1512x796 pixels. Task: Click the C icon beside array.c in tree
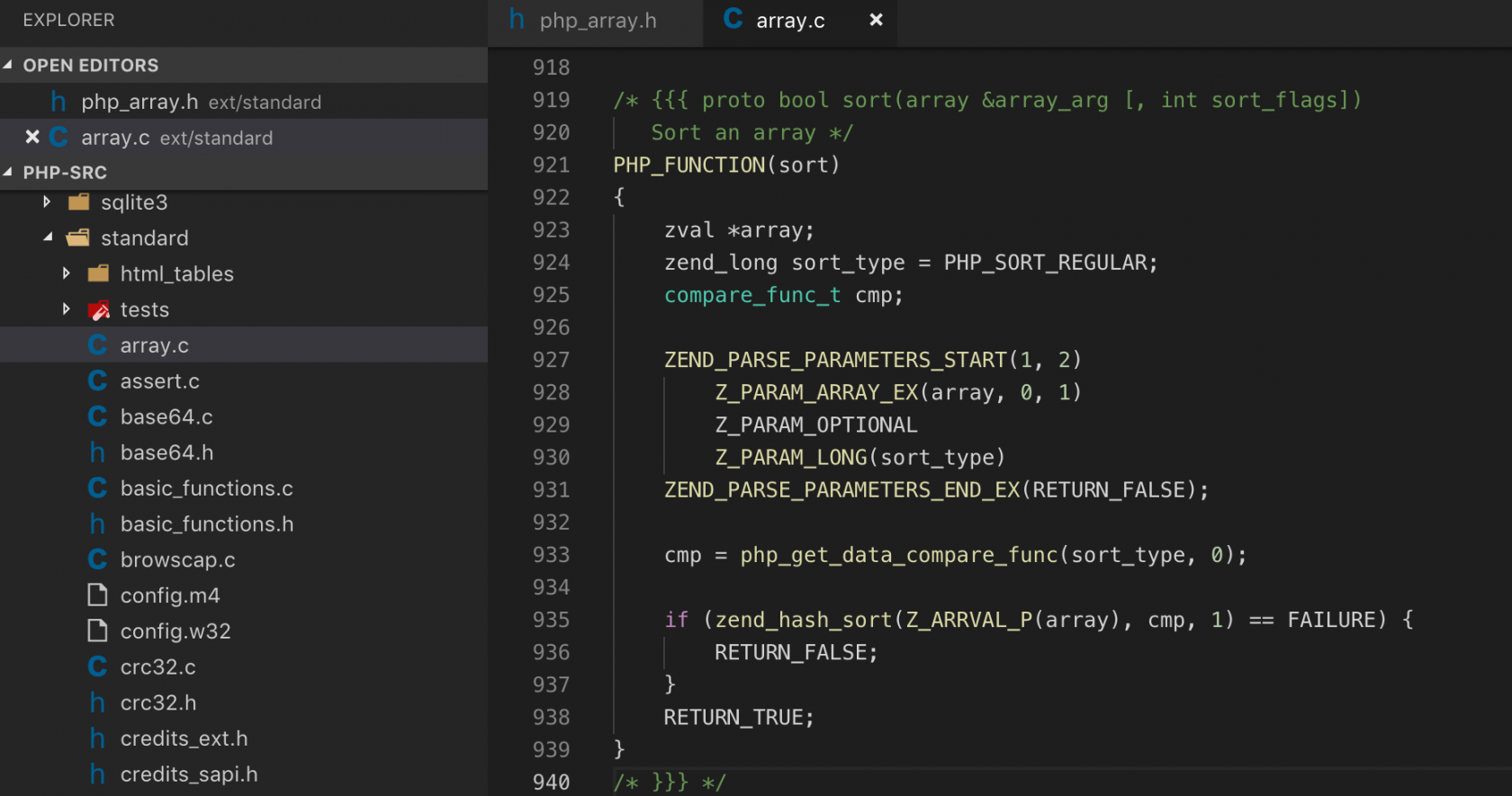pyautogui.click(x=97, y=345)
